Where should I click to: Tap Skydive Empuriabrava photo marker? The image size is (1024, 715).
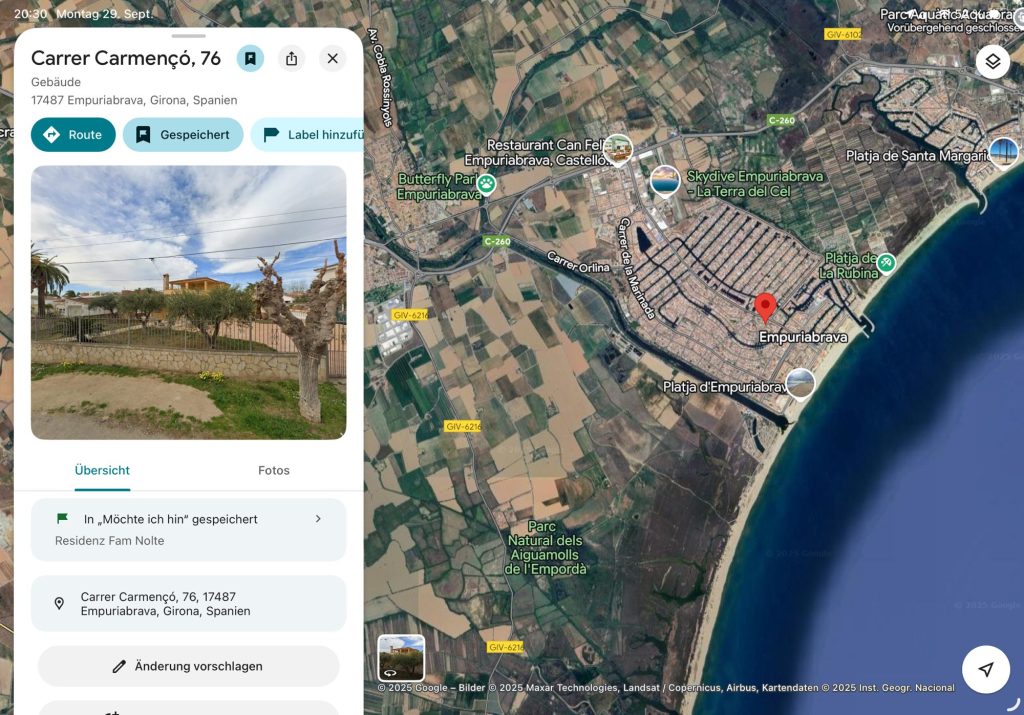(665, 181)
